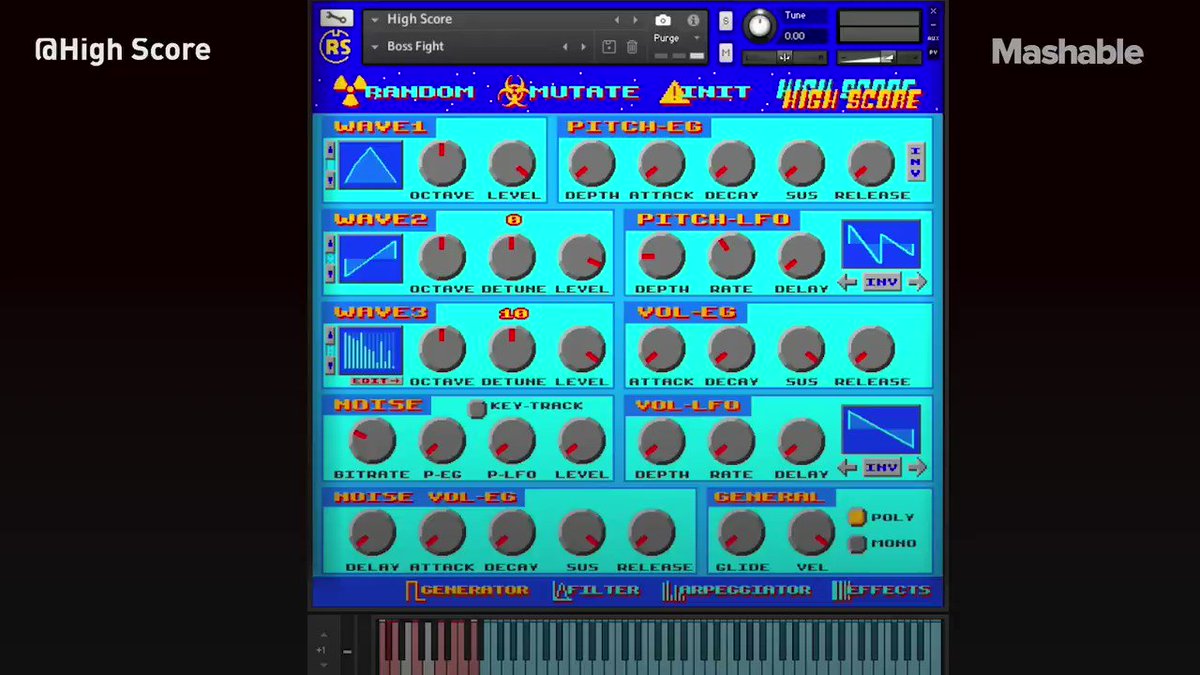The width and height of the screenshot is (1200, 675).
Task: Click the Pitch-EG Depth knob
Action: click(591, 163)
